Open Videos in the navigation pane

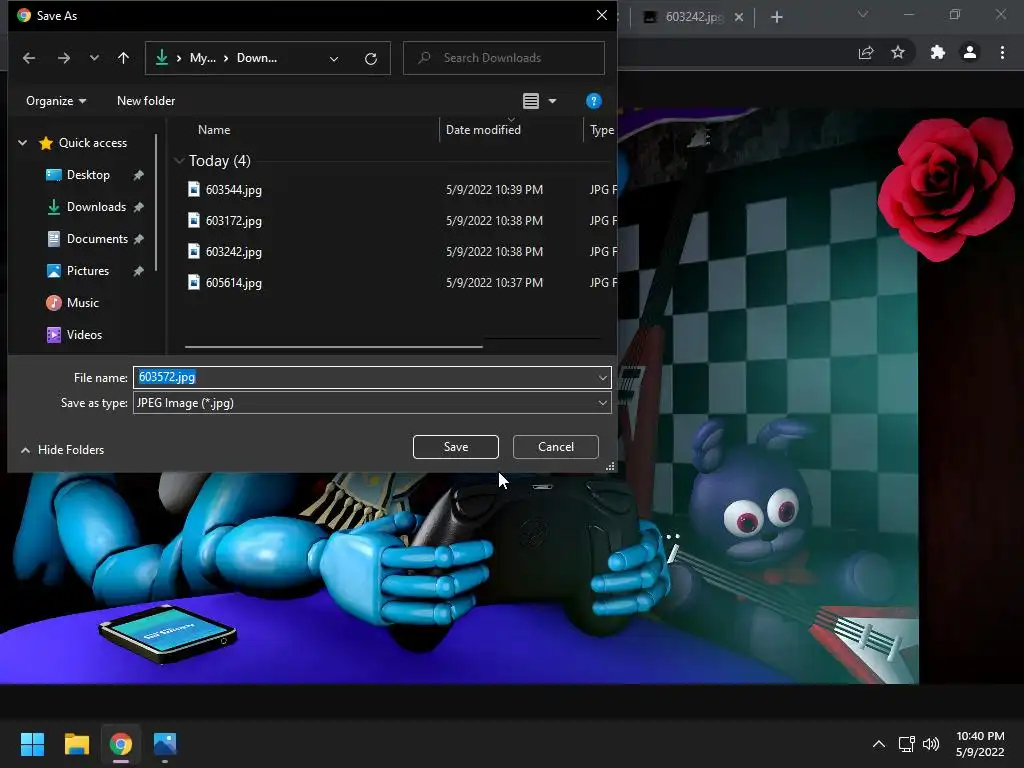84,335
